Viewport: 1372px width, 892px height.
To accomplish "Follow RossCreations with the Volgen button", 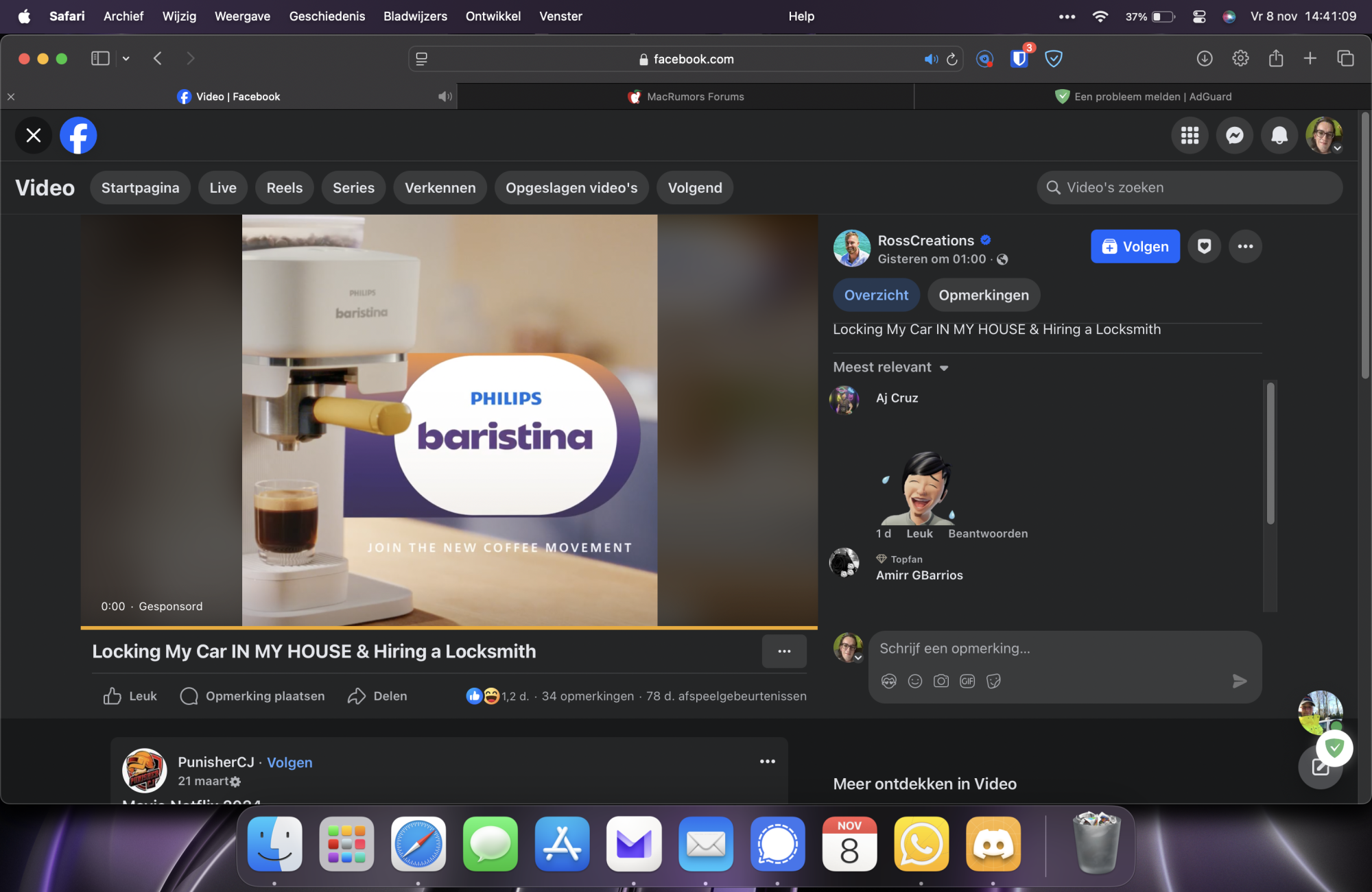I will (x=1135, y=246).
